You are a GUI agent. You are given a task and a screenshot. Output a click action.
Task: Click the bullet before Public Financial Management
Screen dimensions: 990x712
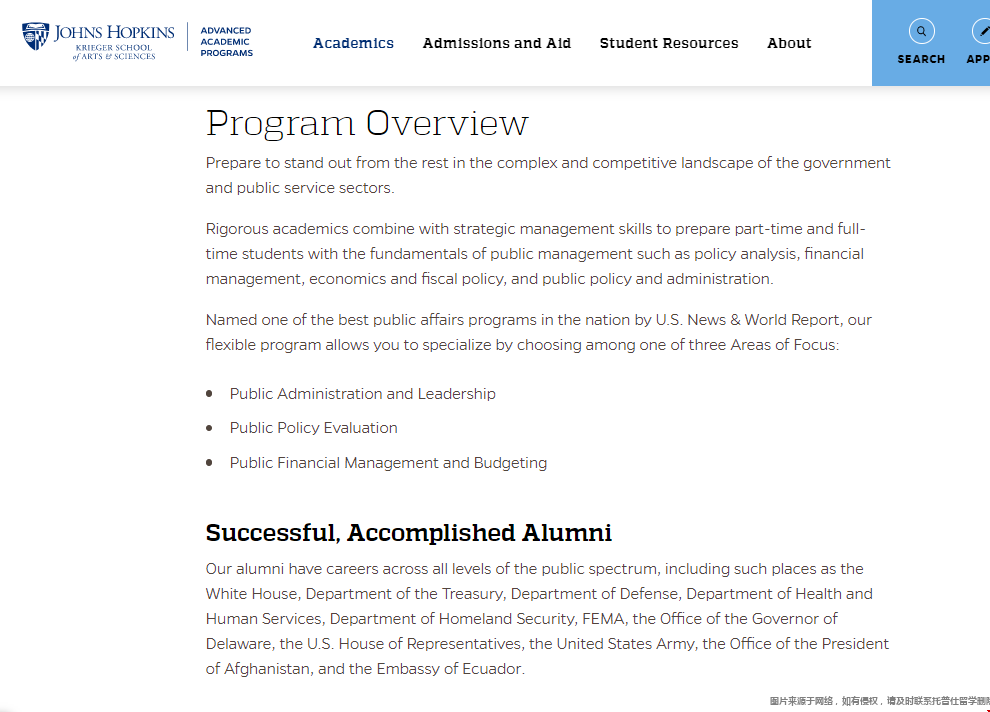pos(209,463)
